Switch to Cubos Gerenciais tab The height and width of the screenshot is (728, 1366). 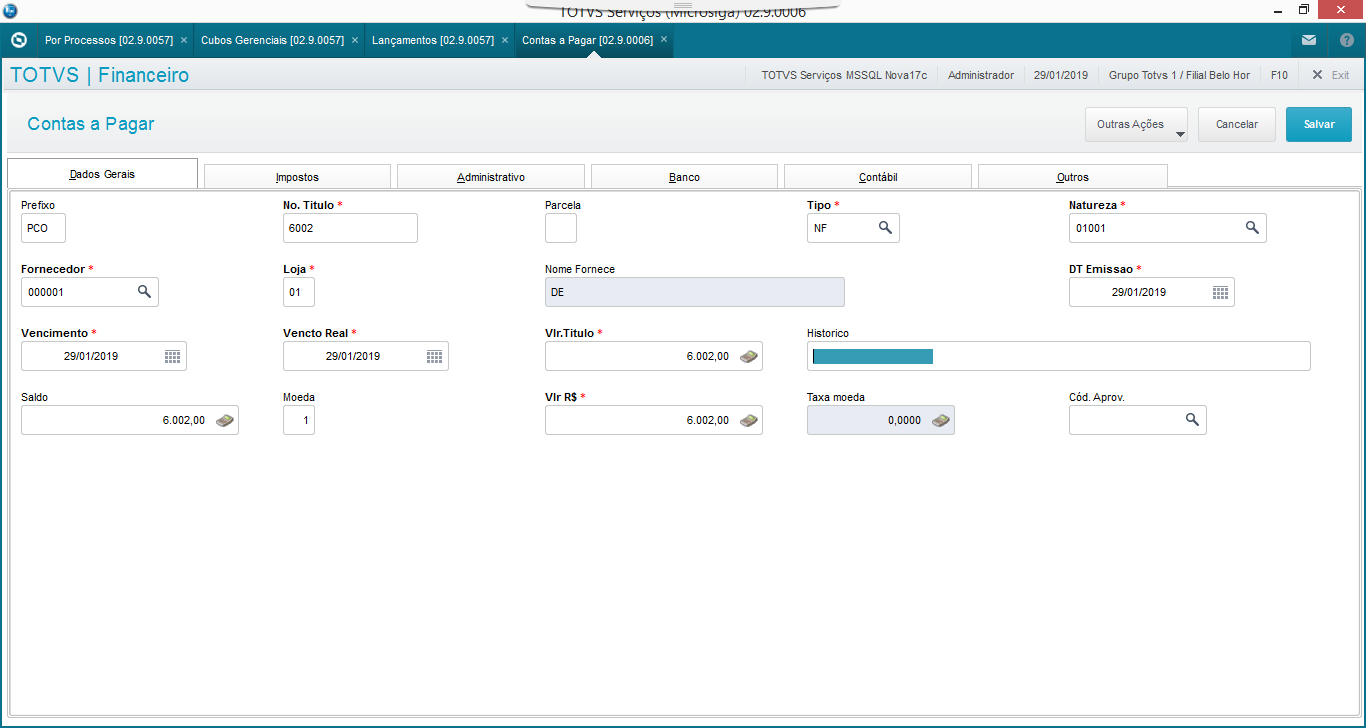pyautogui.click(x=272, y=41)
